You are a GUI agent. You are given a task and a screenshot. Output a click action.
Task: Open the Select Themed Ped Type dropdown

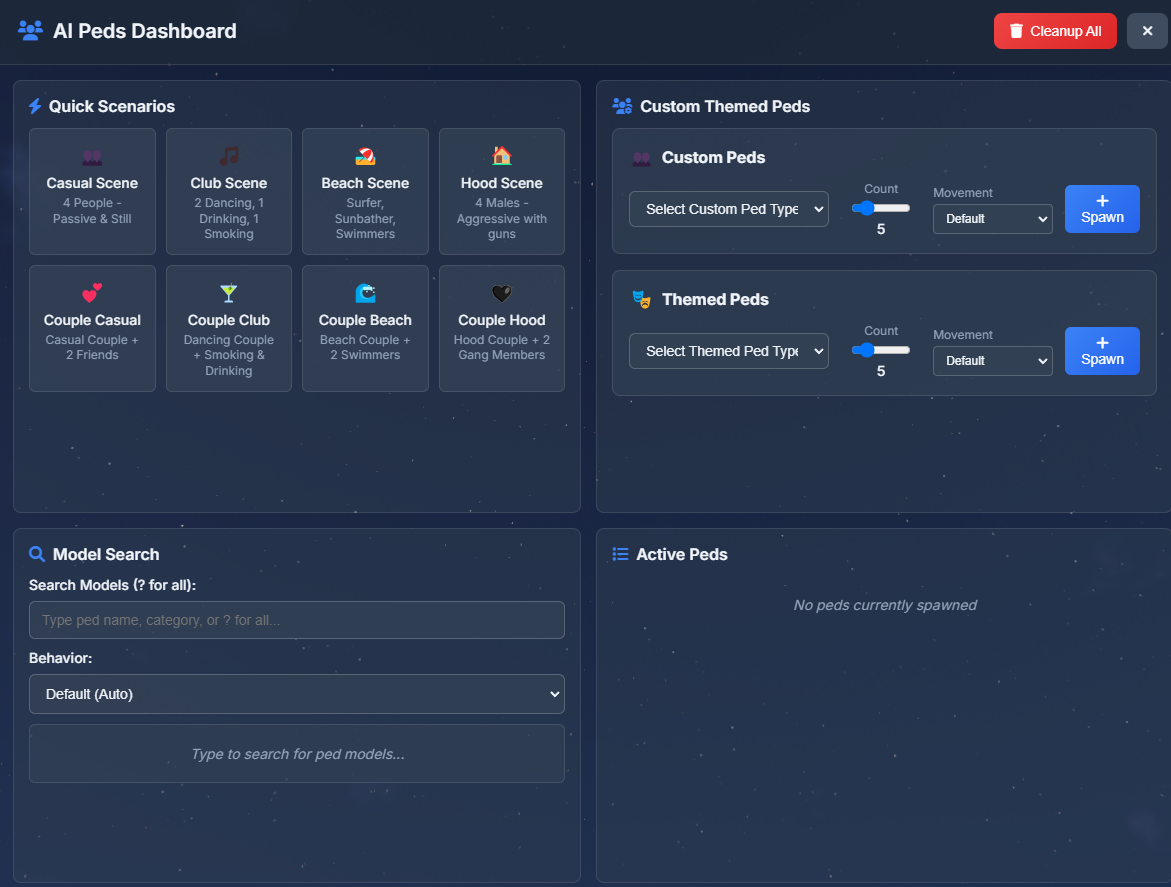(x=729, y=351)
